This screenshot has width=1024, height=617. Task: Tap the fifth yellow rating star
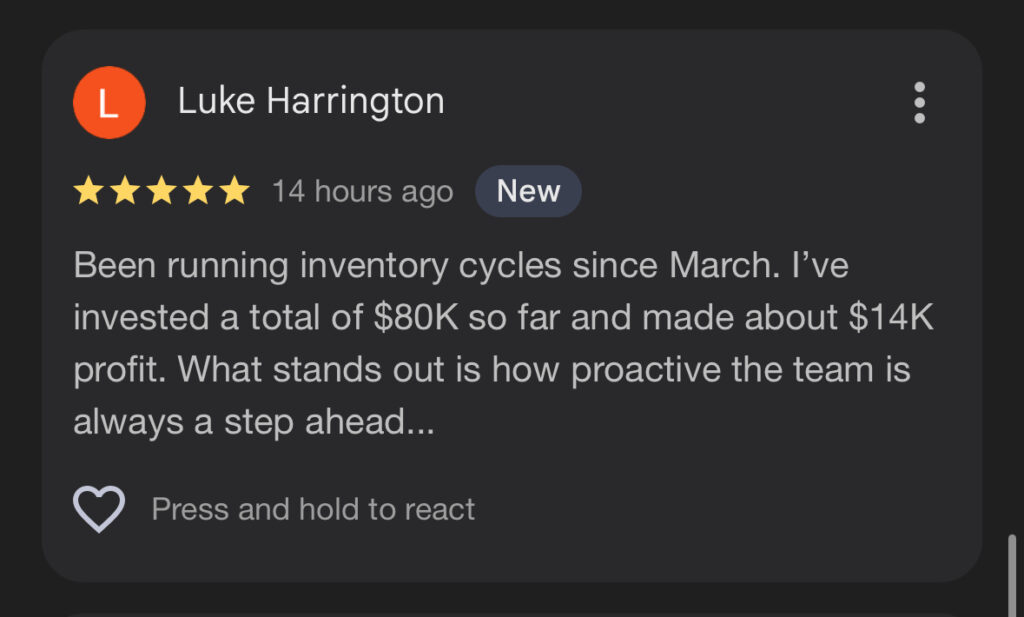coord(234,191)
